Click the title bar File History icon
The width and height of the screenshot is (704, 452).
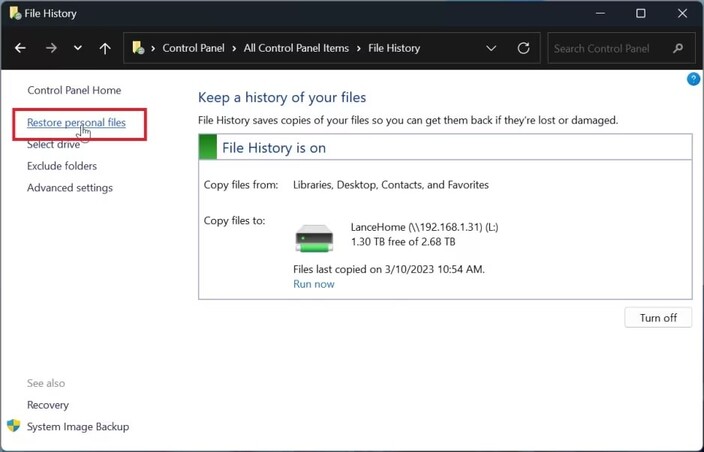point(15,13)
